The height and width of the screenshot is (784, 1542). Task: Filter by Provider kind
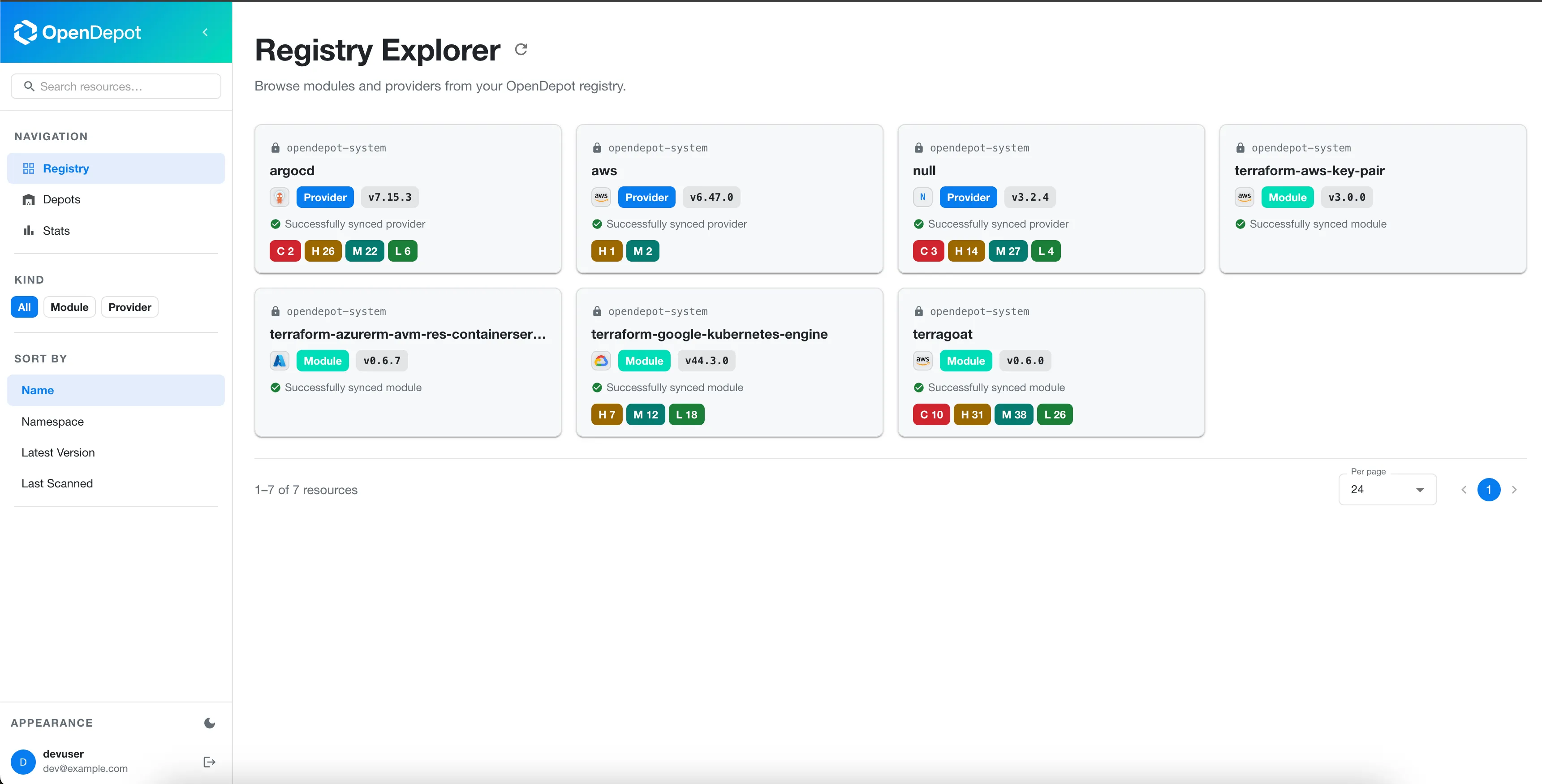(x=130, y=307)
